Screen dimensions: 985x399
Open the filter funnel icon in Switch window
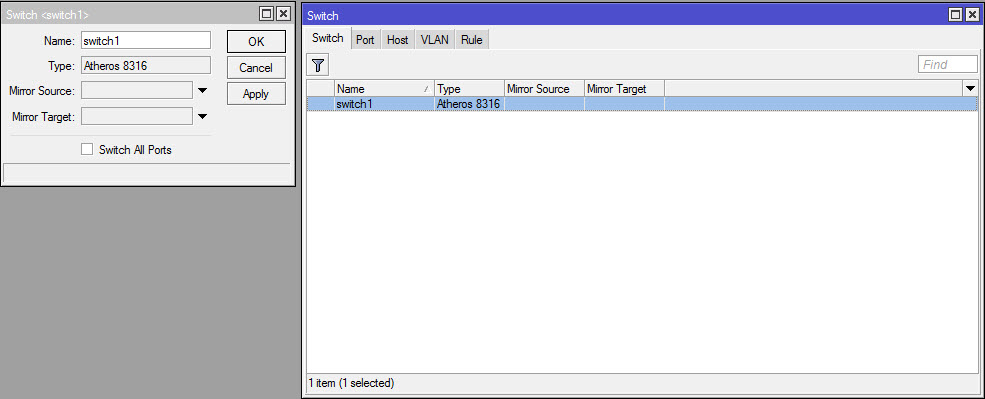(x=318, y=65)
